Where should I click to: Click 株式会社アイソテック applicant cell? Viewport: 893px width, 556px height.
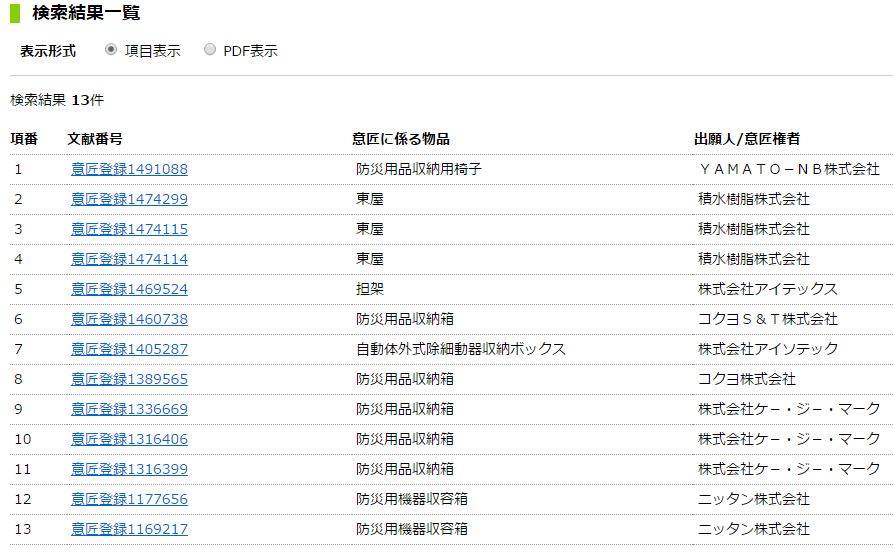tap(768, 349)
